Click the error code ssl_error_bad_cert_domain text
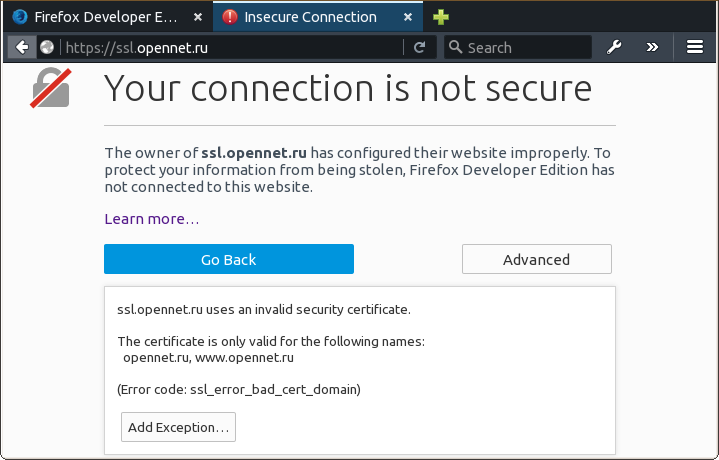This screenshot has width=719, height=460. tap(239, 389)
